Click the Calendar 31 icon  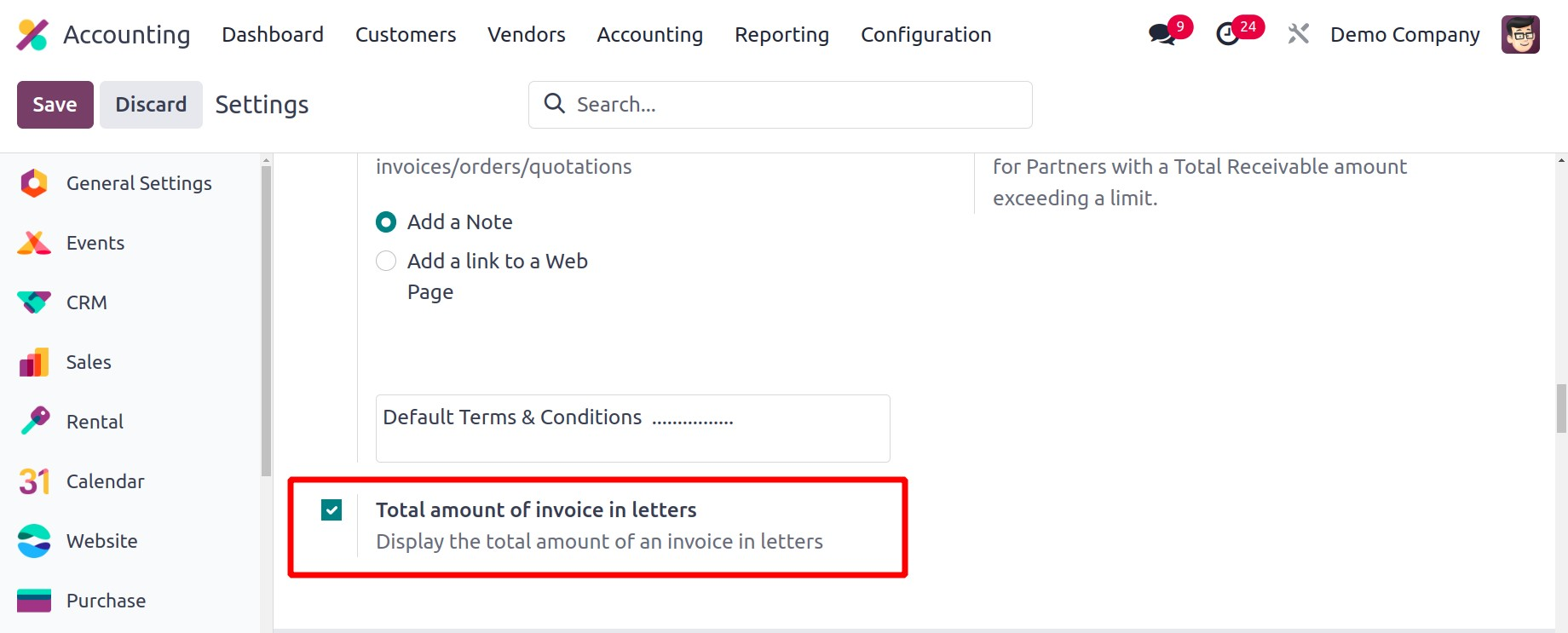34,481
